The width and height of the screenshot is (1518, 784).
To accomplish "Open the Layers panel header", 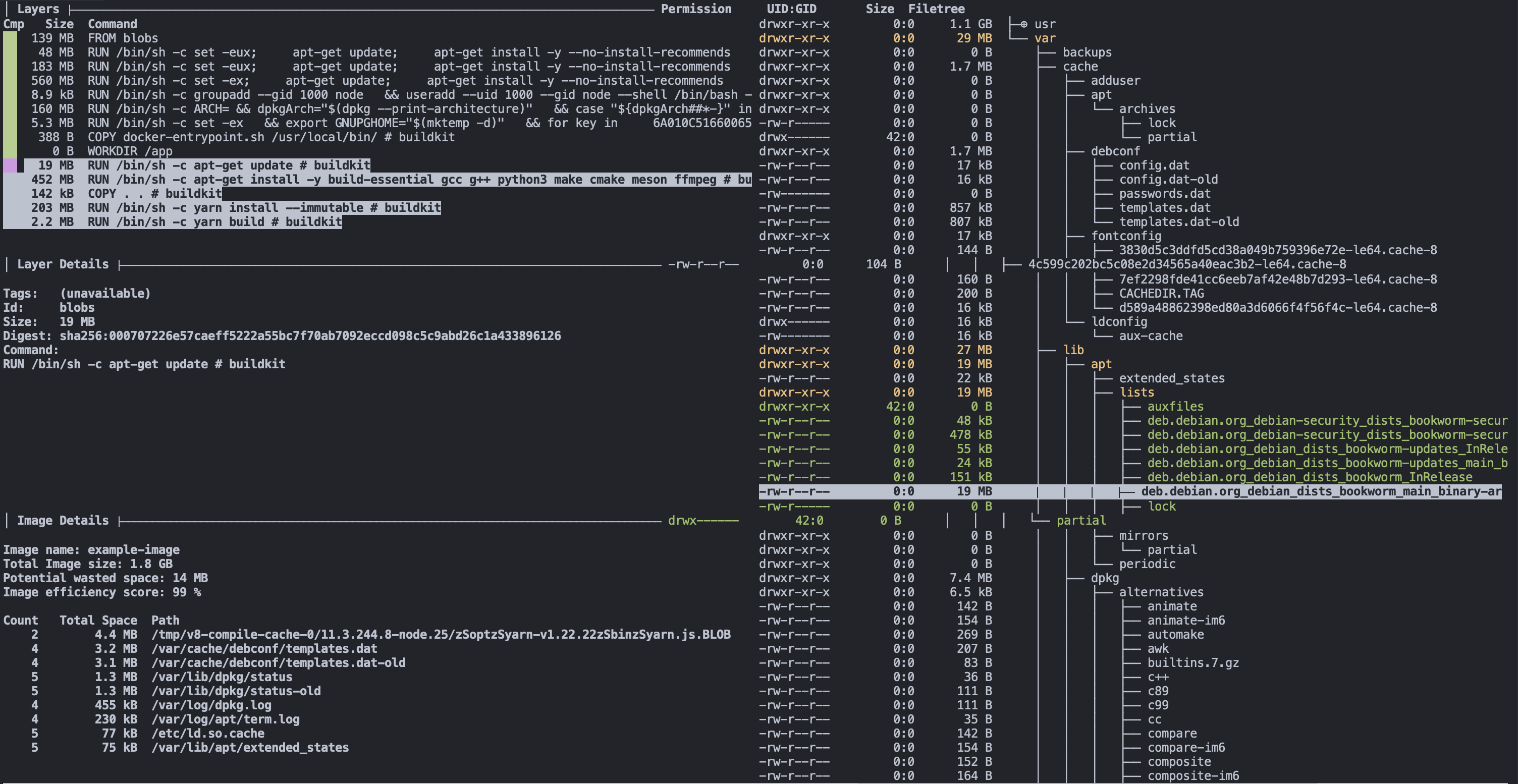I will 38,9.
